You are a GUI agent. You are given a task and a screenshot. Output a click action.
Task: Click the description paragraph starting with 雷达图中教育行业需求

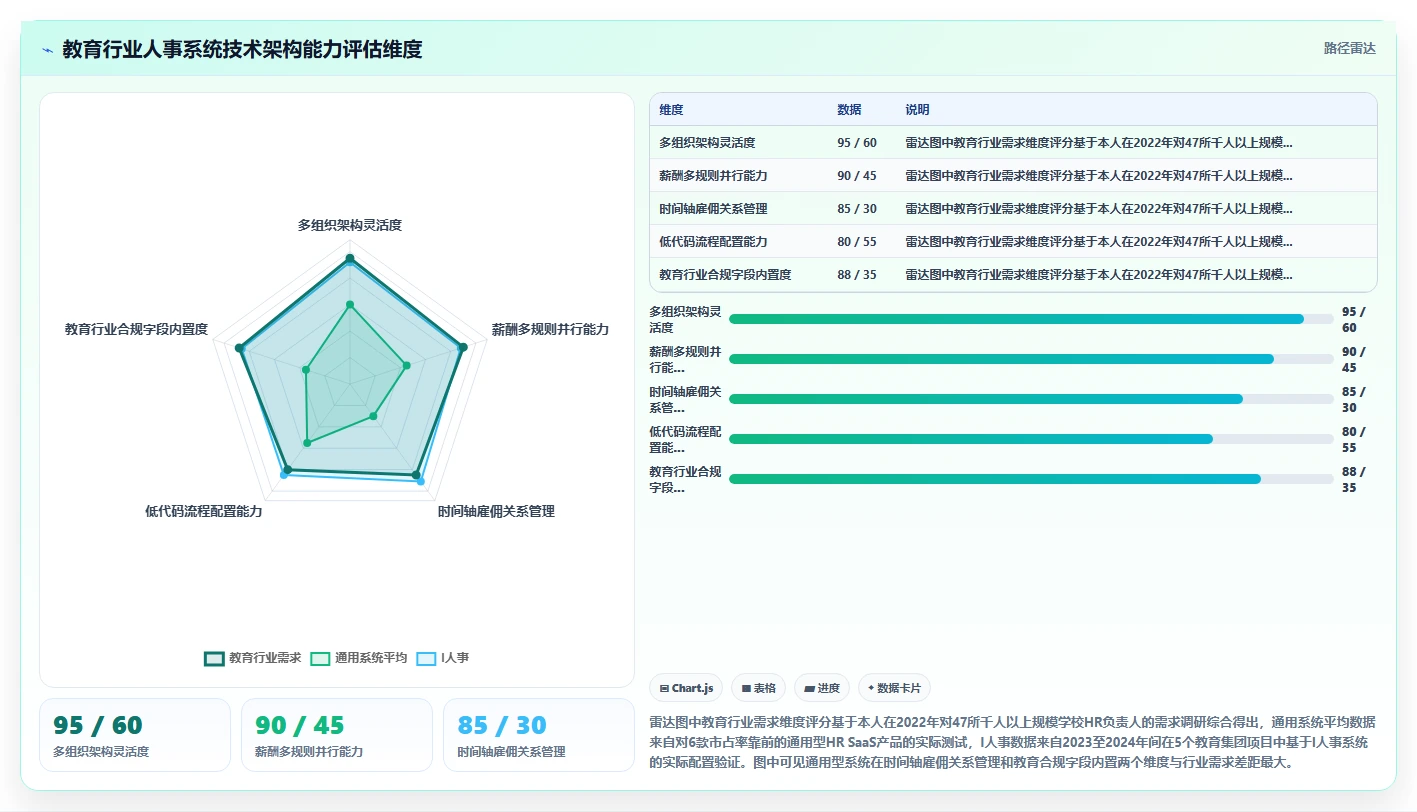coord(1012,742)
